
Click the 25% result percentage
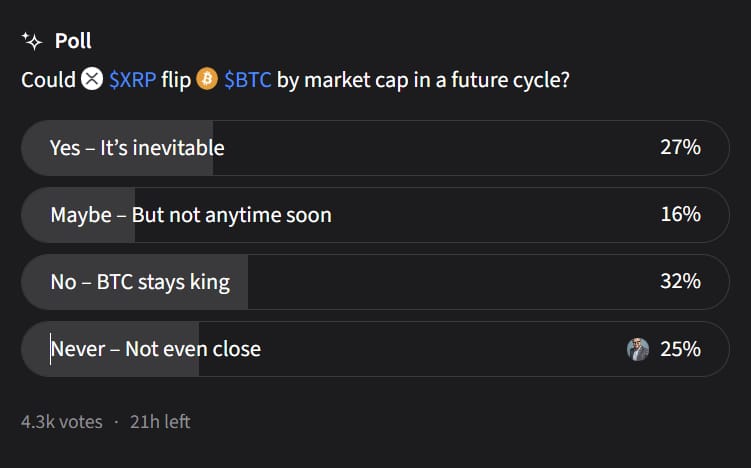(x=680, y=349)
